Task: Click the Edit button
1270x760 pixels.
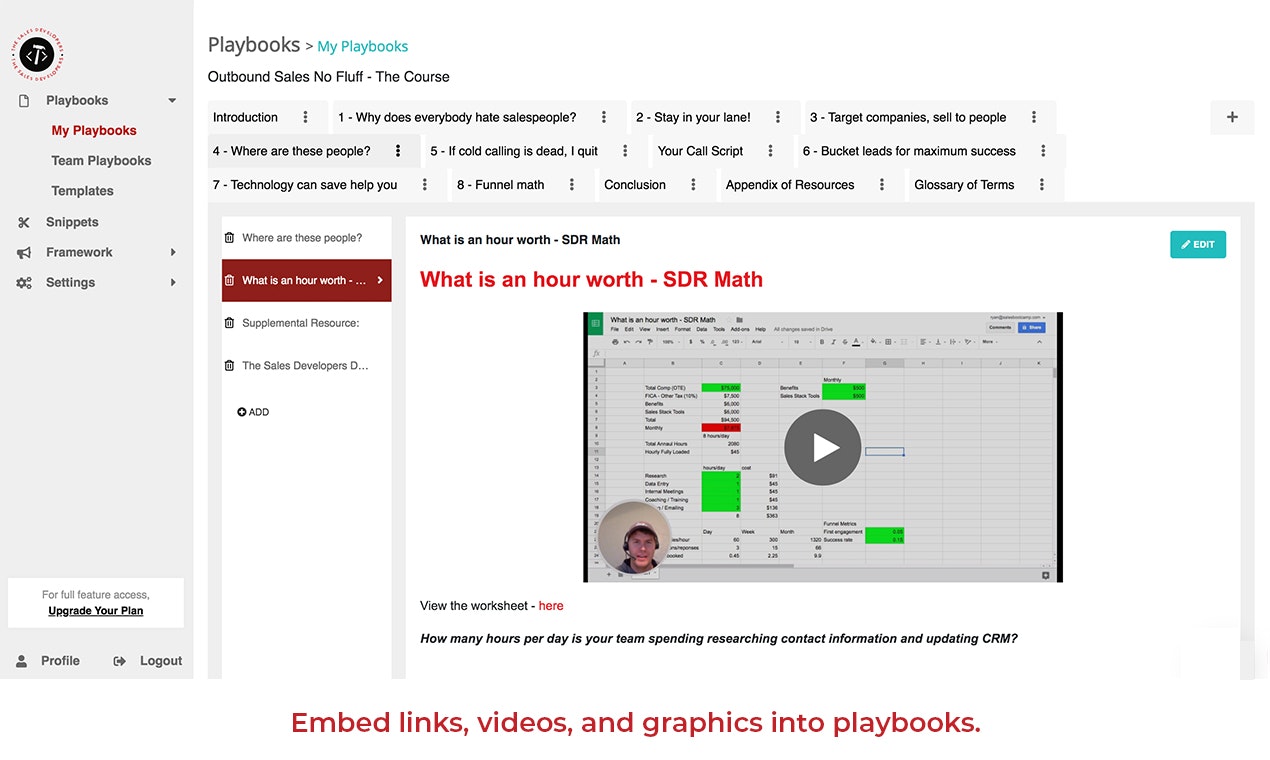Action: [1198, 245]
